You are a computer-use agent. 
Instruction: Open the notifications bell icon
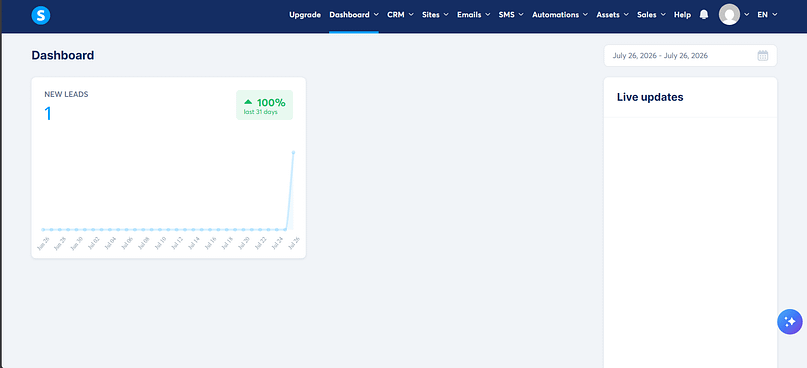704,15
